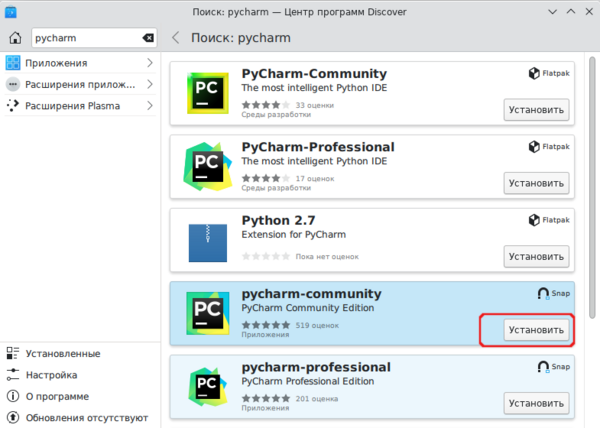Install pycharm-community Snap package

[x=536, y=330]
